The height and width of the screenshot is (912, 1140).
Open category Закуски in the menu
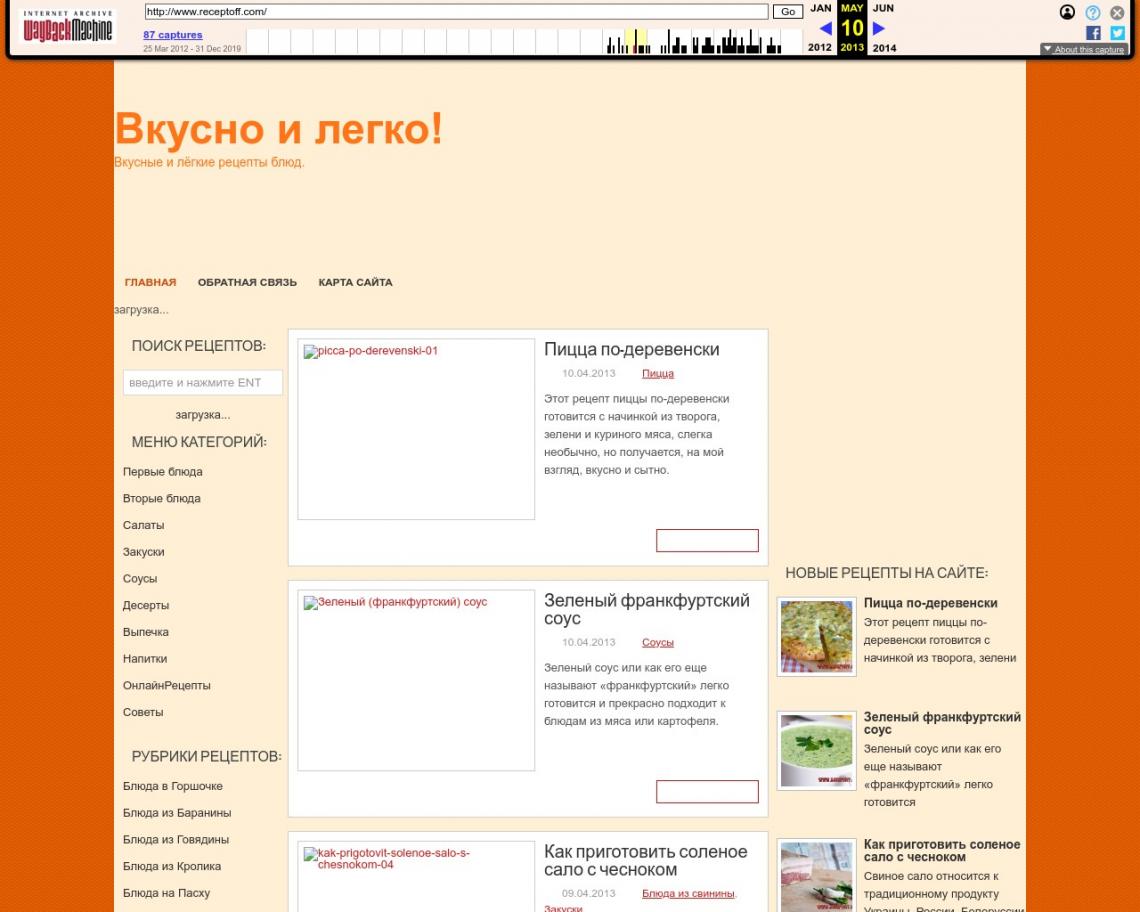pos(143,552)
